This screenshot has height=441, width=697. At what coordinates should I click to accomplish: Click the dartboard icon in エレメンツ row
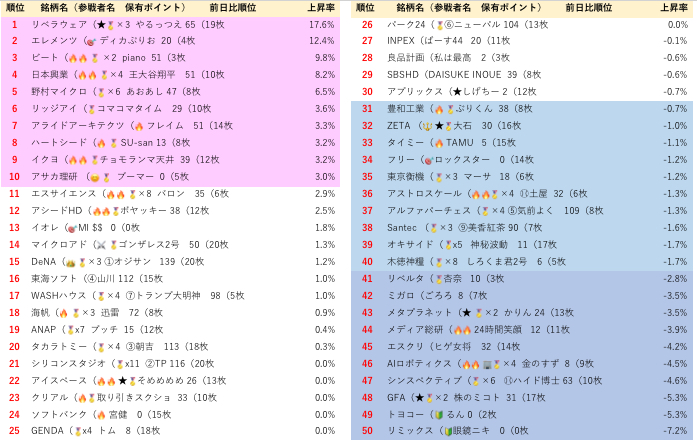click(92, 42)
